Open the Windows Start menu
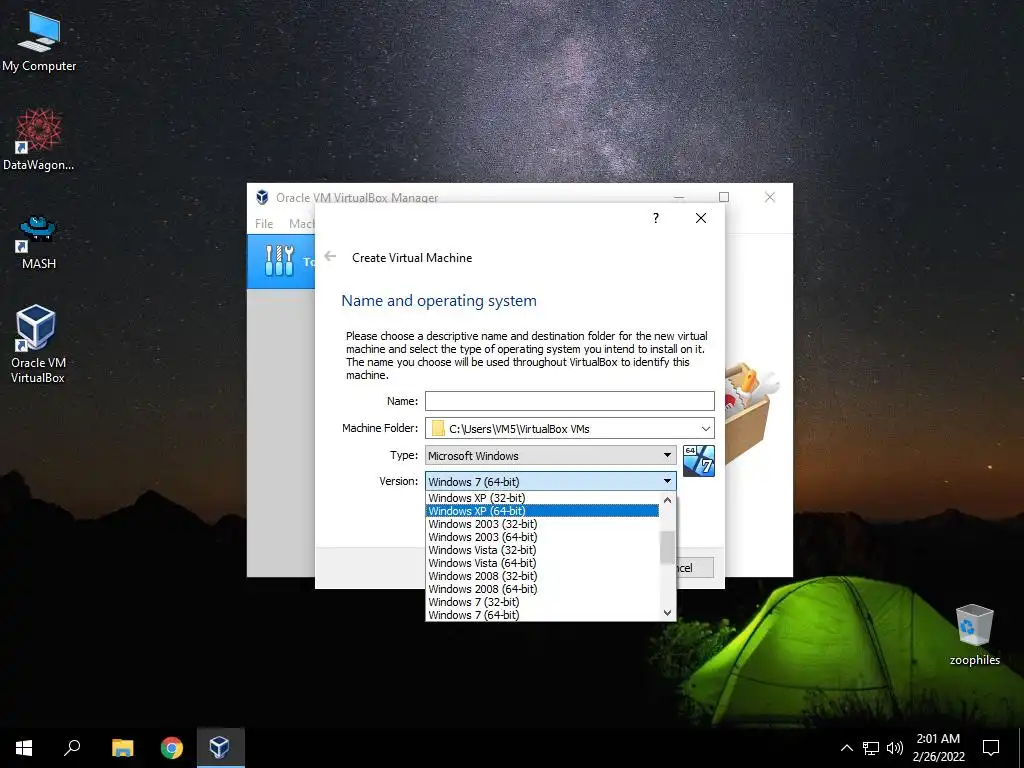Image resolution: width=1024 pixels, height=768 pixels. click(24, 748)
